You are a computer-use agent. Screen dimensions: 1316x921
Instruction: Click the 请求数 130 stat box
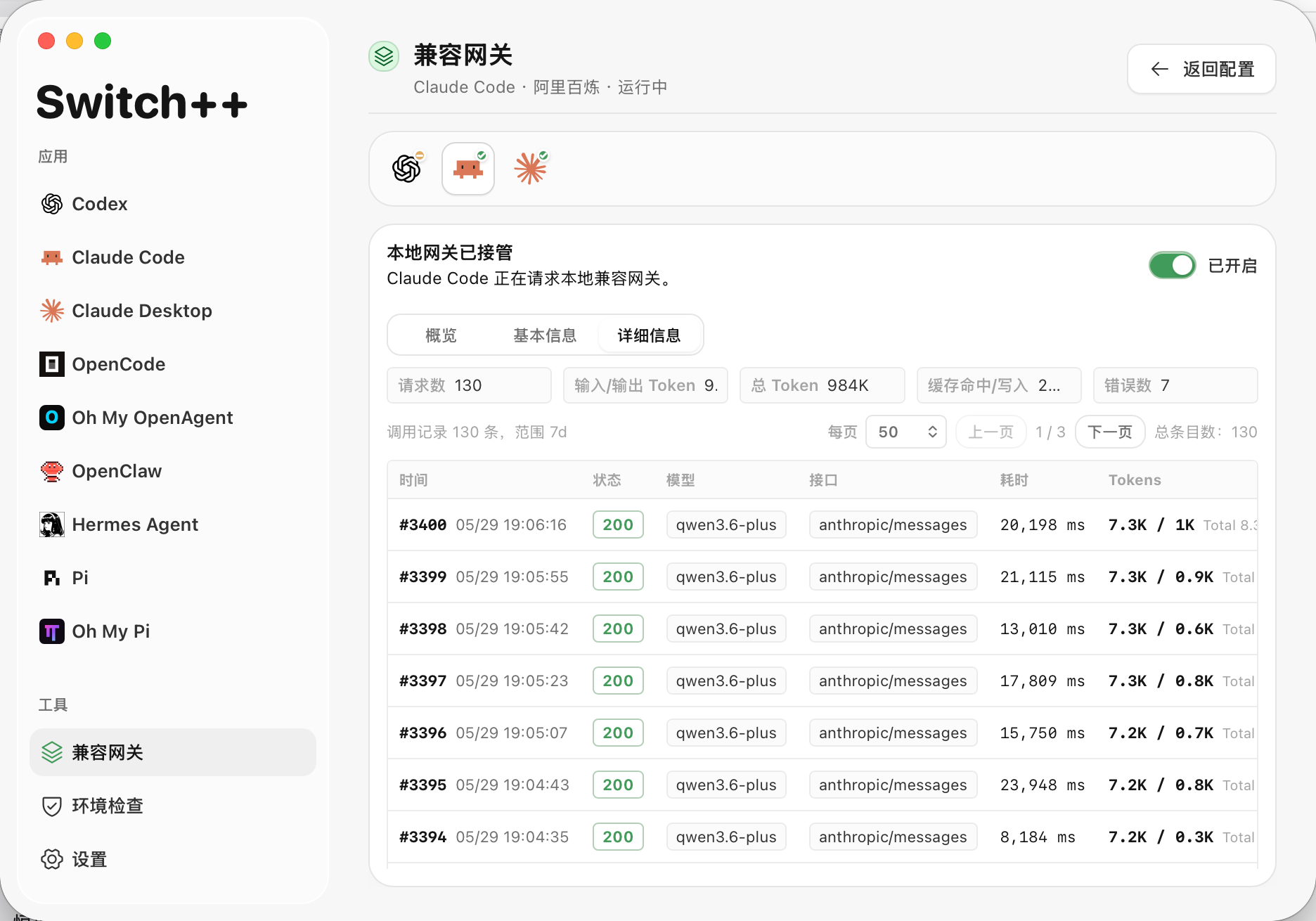pyautogui.click(x=469, y=385)
